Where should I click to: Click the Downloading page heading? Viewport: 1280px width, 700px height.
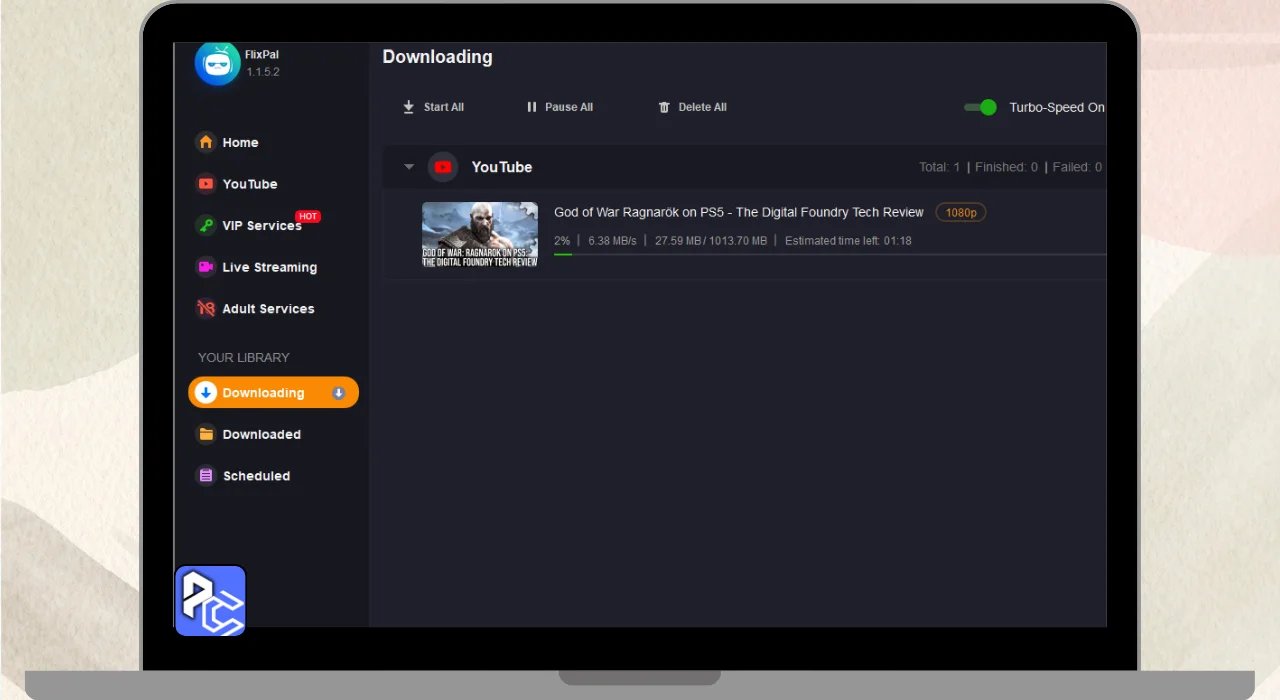coord(437,57)
